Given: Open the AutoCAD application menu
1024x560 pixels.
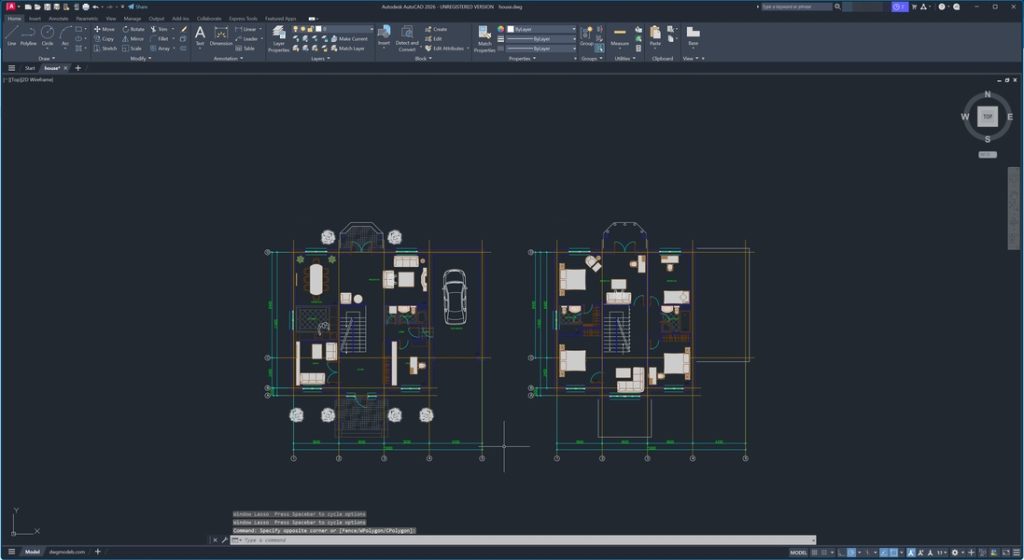Looking at the screenshot, I should [10, 7].
